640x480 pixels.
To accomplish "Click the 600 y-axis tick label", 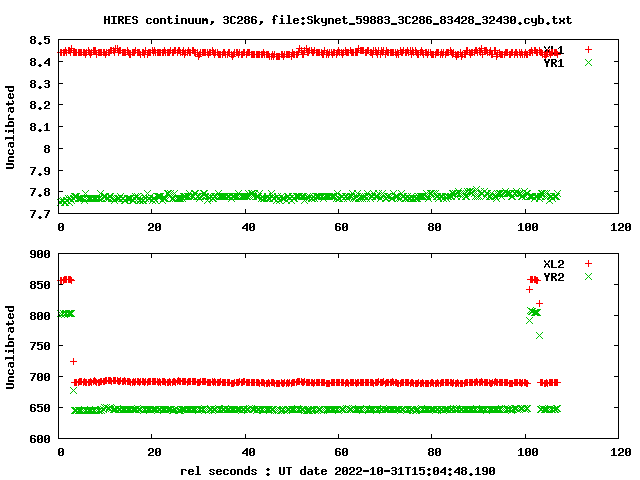I will pyautogui.click(x=40, y=439).
